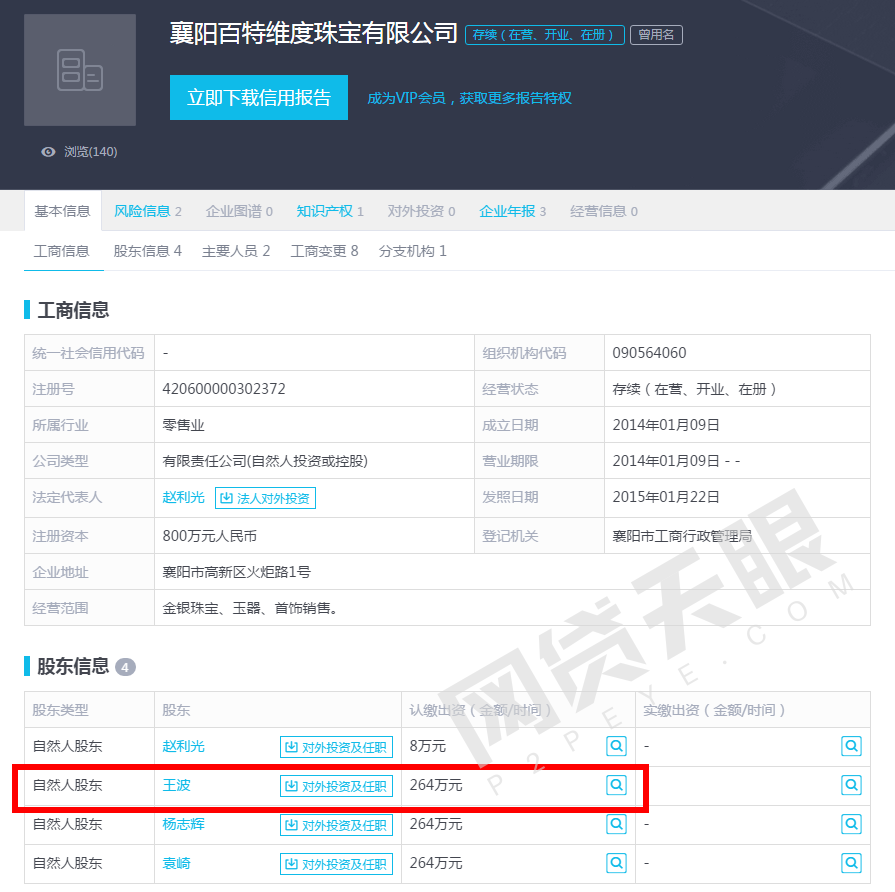Open shareholder 杨志辉 link
Image resolution: width=895 pixels, height=892 pixels.
pos(183,824)
